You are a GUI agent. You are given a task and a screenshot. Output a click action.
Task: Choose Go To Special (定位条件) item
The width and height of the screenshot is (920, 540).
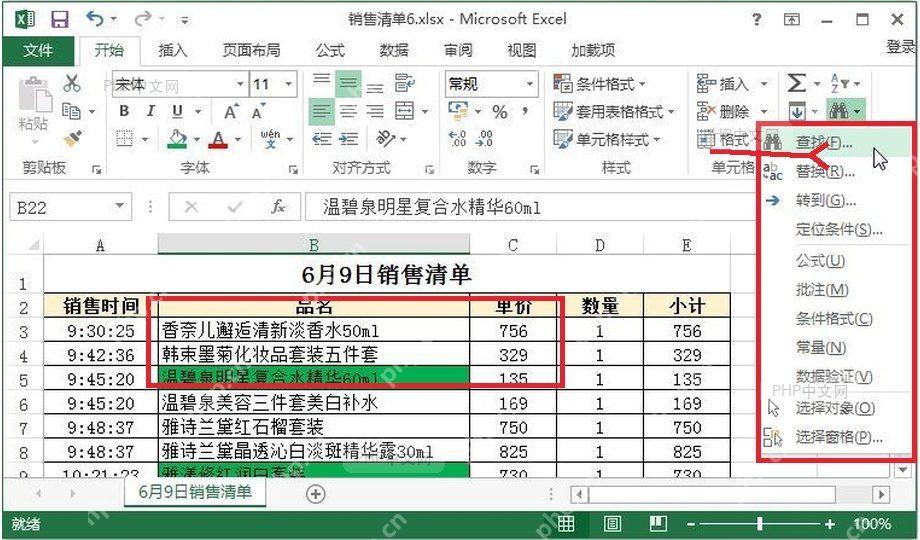point(836,230)
